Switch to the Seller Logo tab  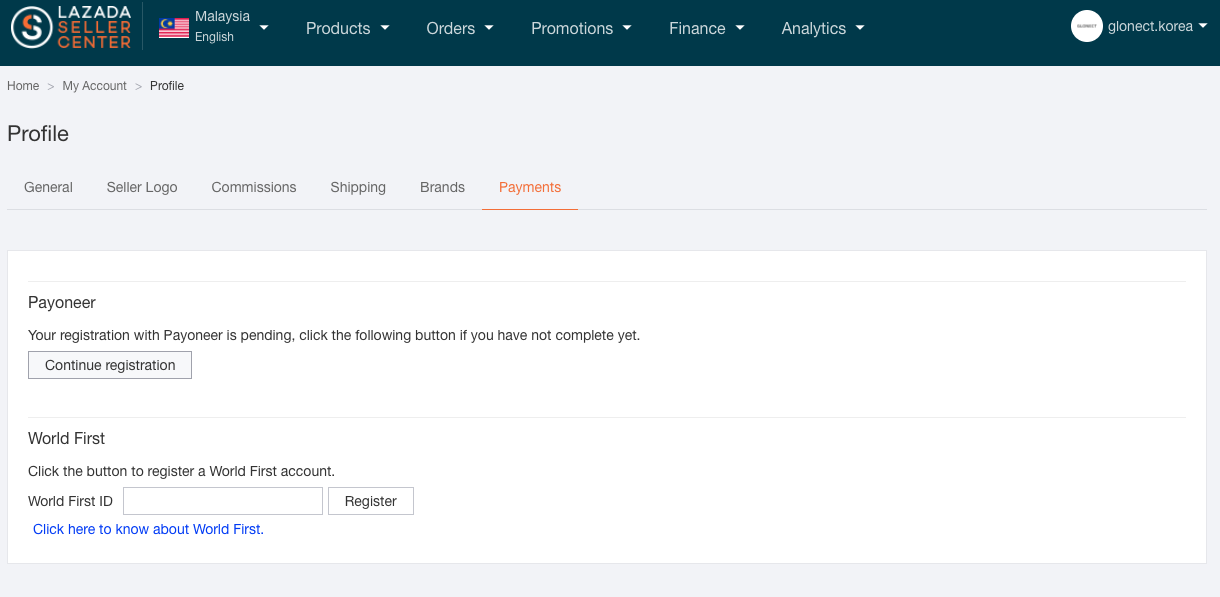(x=142, y=187)
